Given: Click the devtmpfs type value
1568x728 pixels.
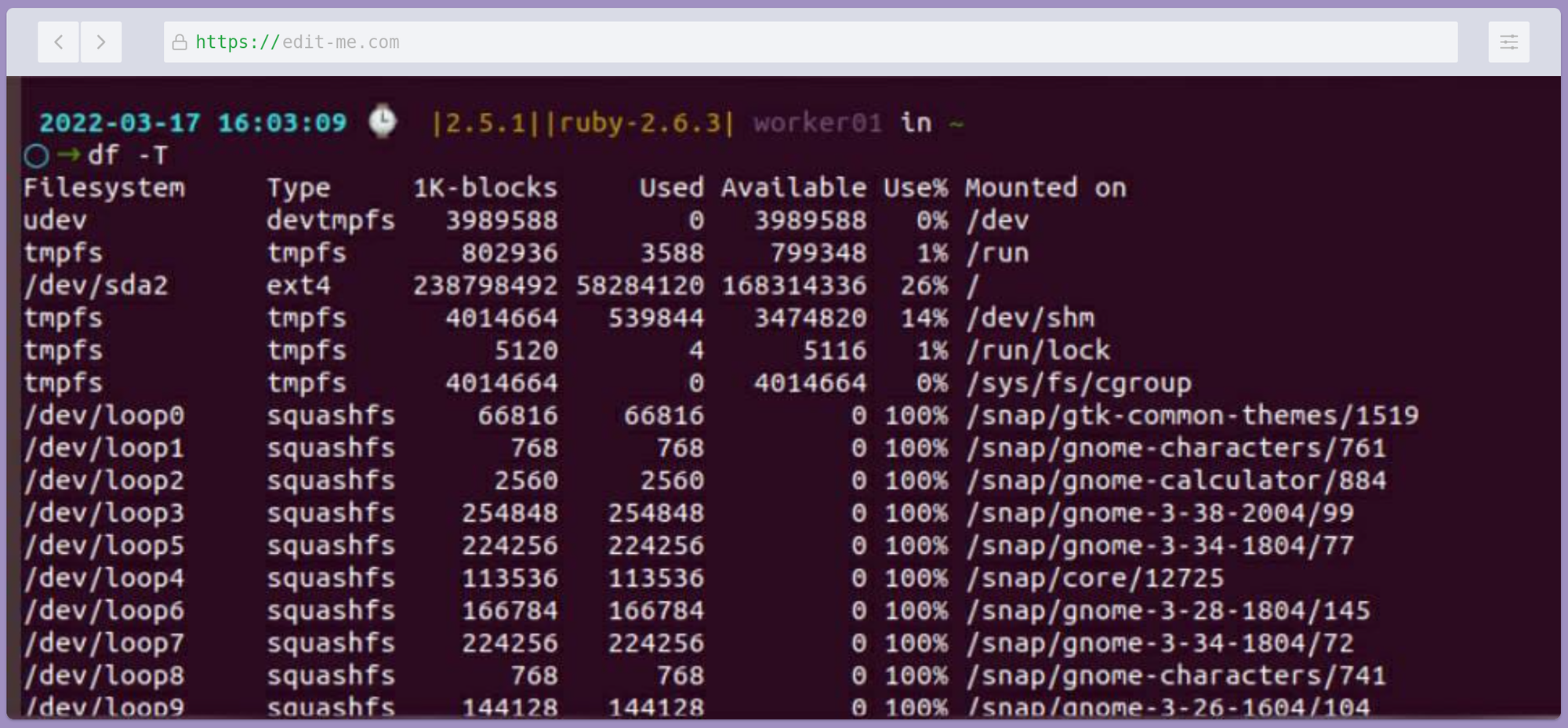Looking at the screenshot, I should 331,220.
